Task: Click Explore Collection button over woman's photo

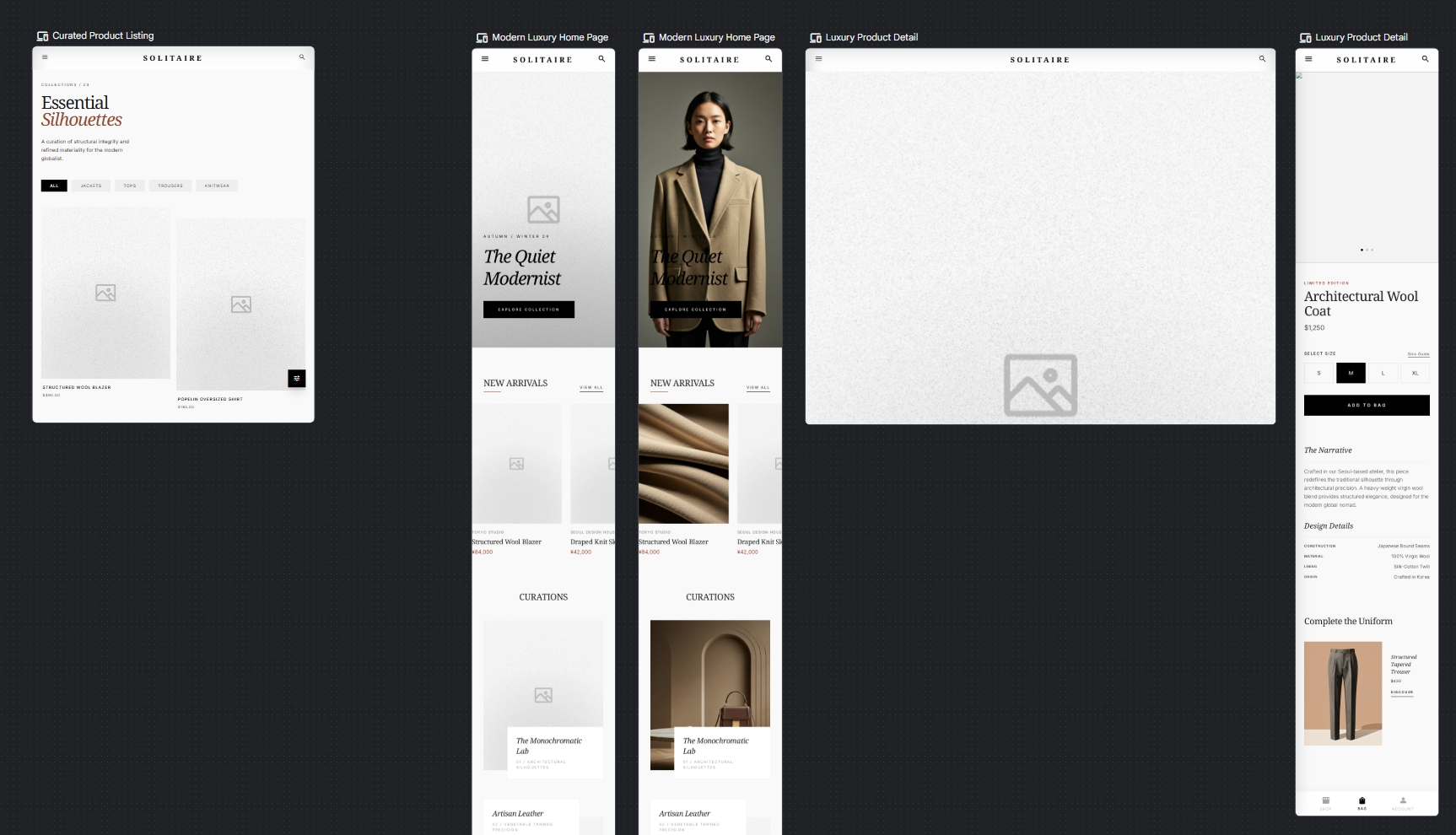Action: click(696, 310)
